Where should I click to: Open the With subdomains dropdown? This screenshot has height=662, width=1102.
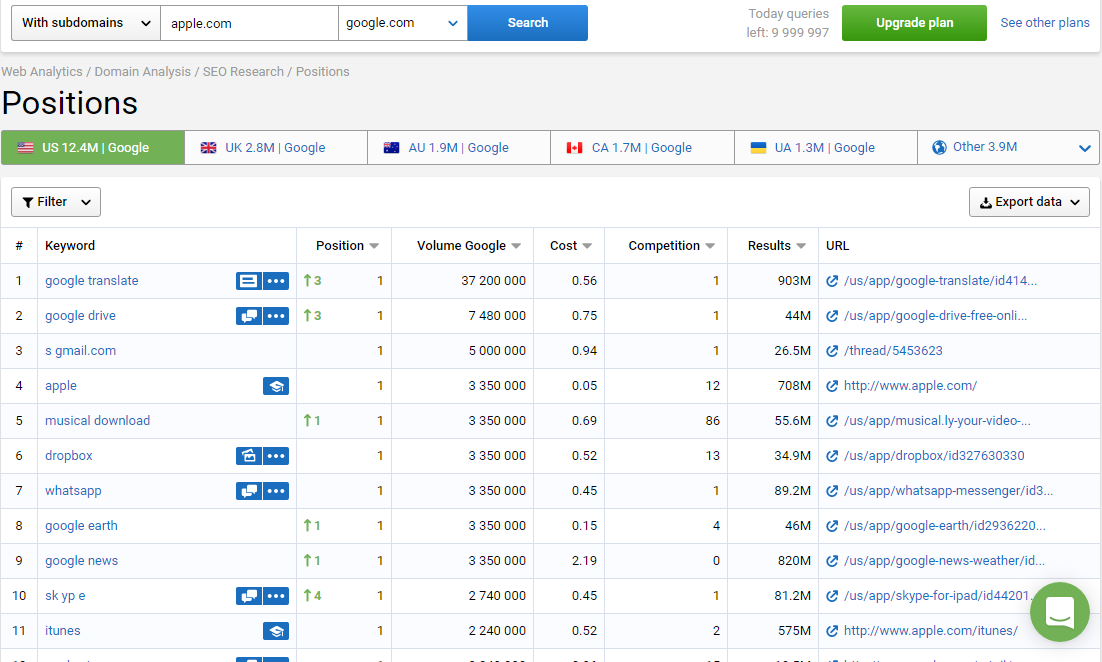[x=86, y=23]
